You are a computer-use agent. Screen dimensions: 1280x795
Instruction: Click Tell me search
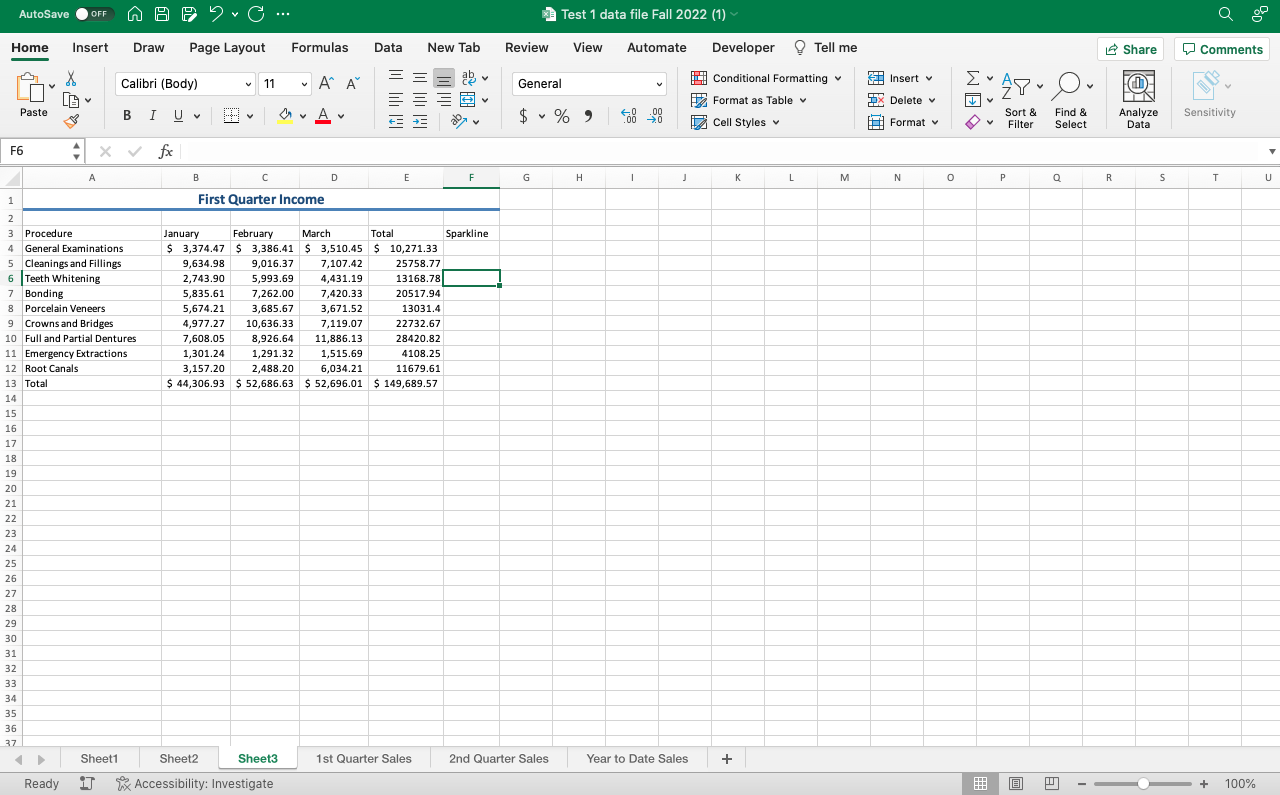point(825,47)
